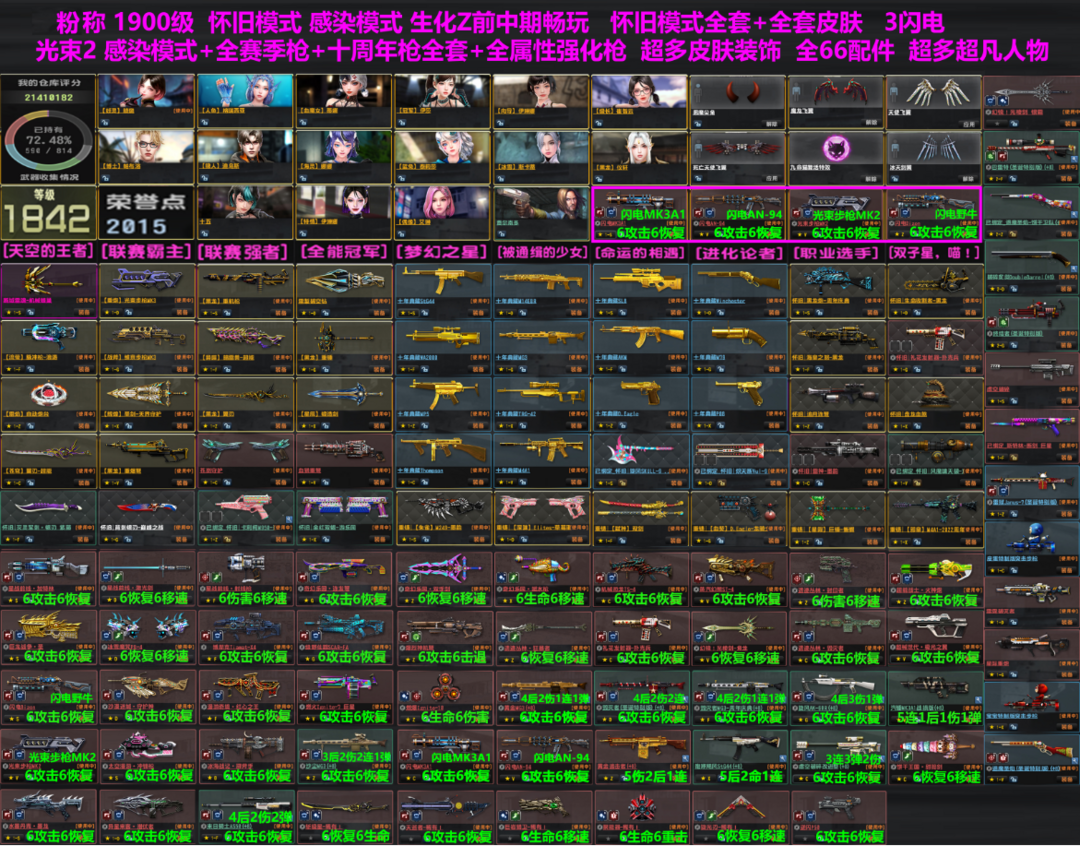This screenshot has height=846, width=1080.
Task: Click the twin blue skull gloves icon
Action: 146,626
